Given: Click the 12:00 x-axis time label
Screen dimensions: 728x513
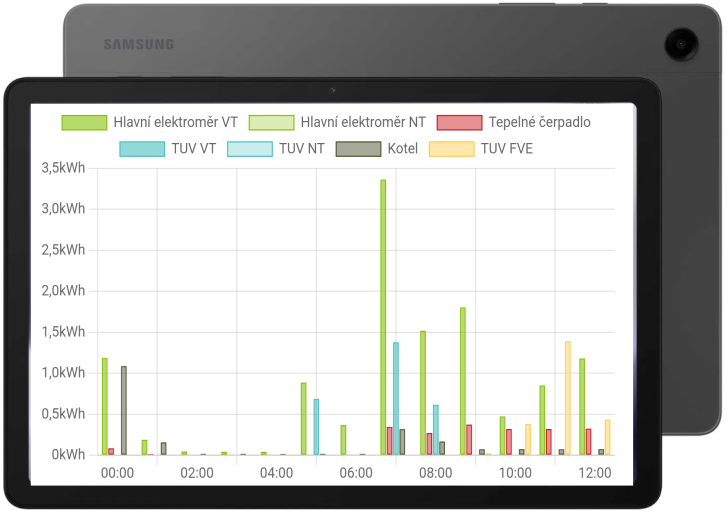Looking at the screenshot, I should tap(595, 472).
